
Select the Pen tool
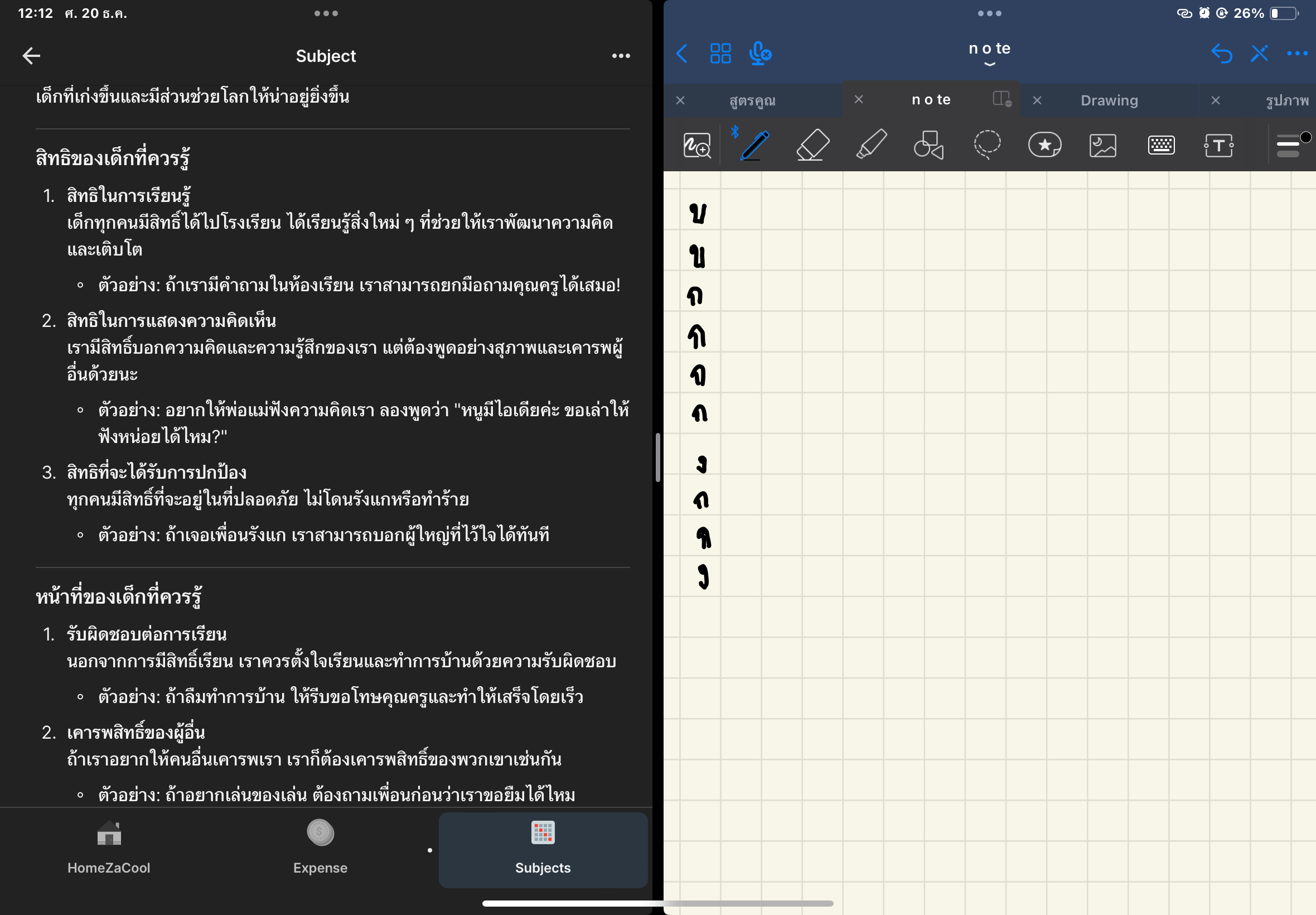[754, 145]
